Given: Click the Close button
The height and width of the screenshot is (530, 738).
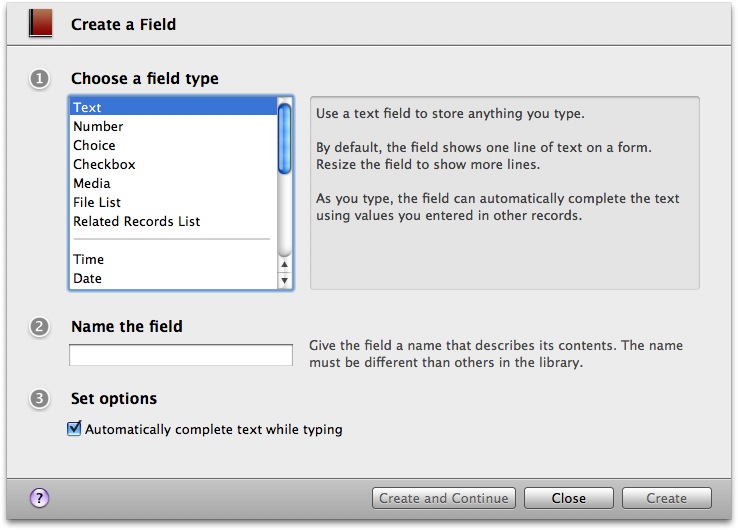Looking at the screenshot, I should (569, 498).
